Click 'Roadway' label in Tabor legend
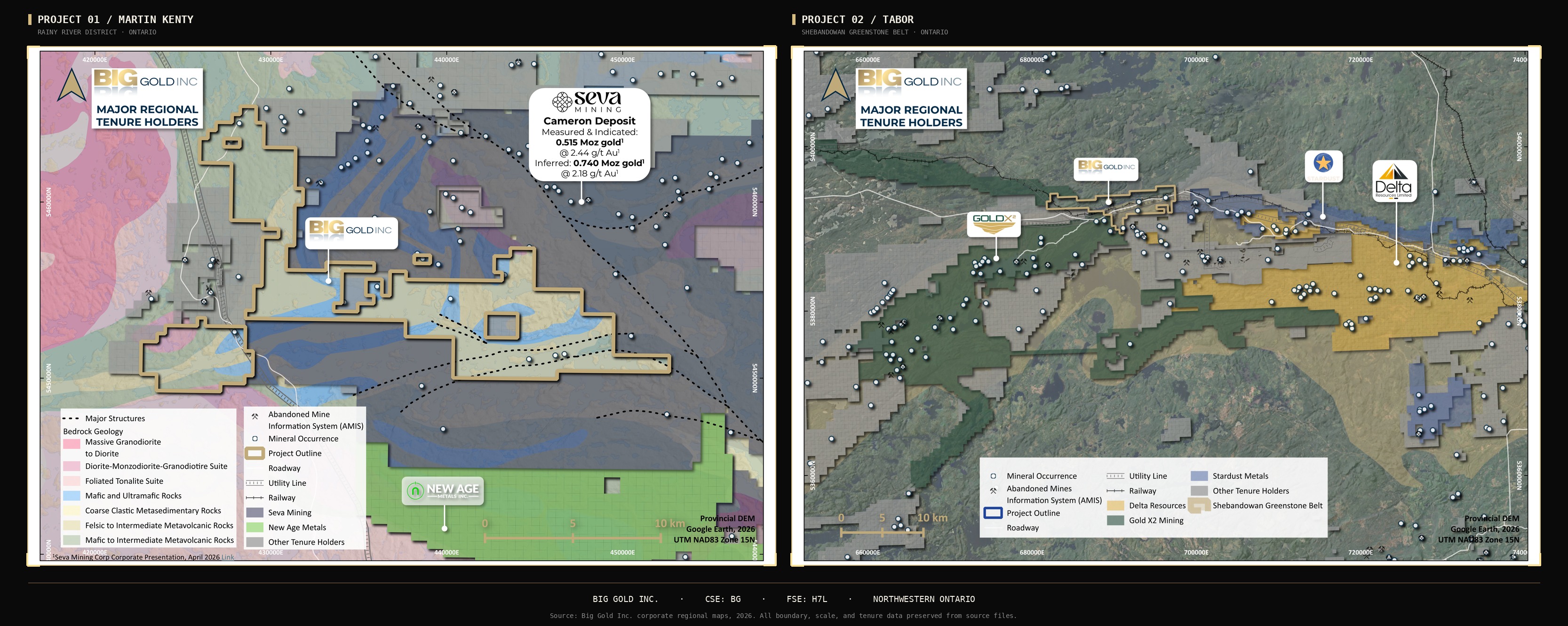Image resolution: width=1568 pixels, height=626 pixels. coord(1023,528)
